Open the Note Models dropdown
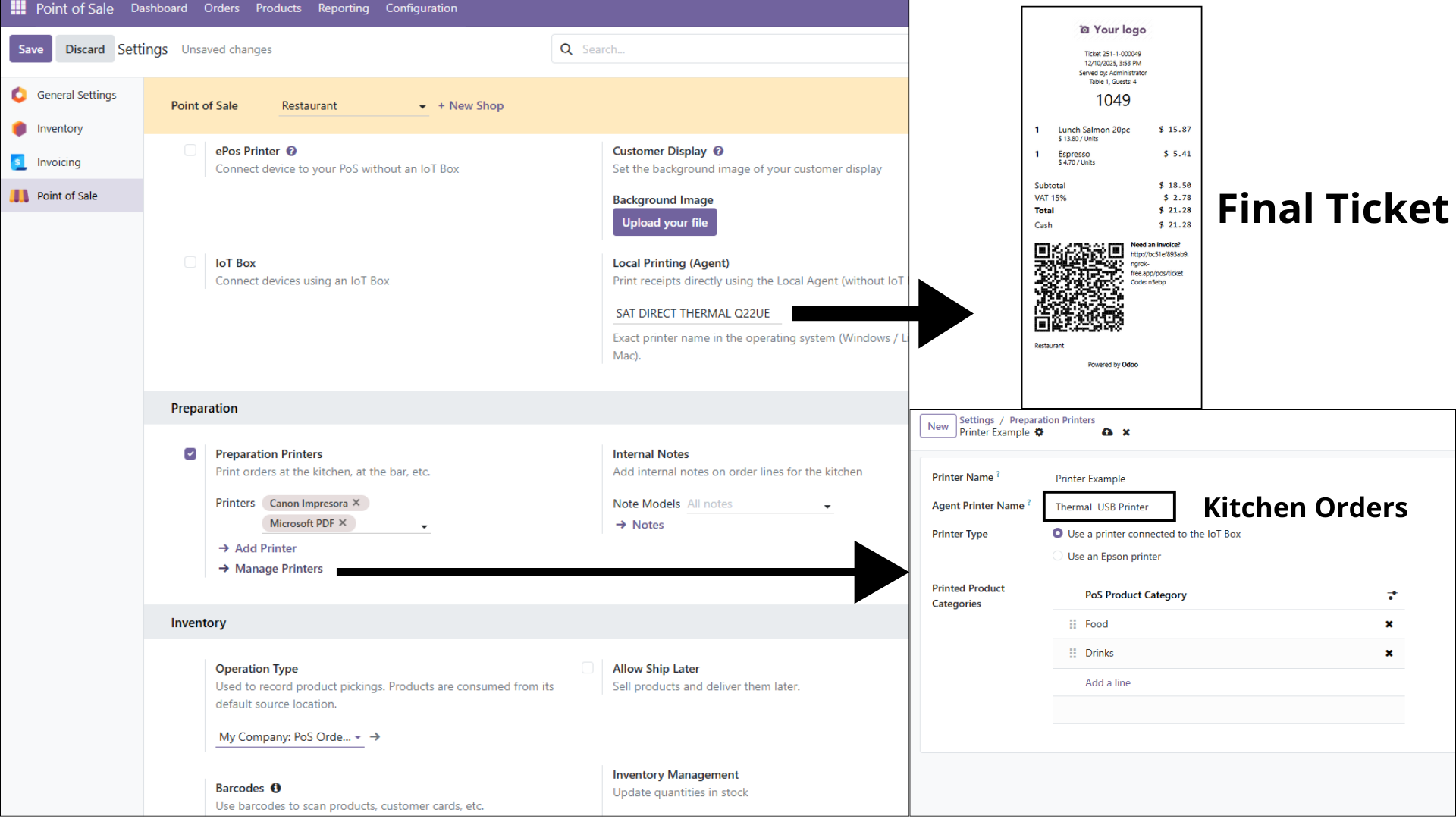Image resolution: width=1456 pixels, height=819 pixels. 827,506
